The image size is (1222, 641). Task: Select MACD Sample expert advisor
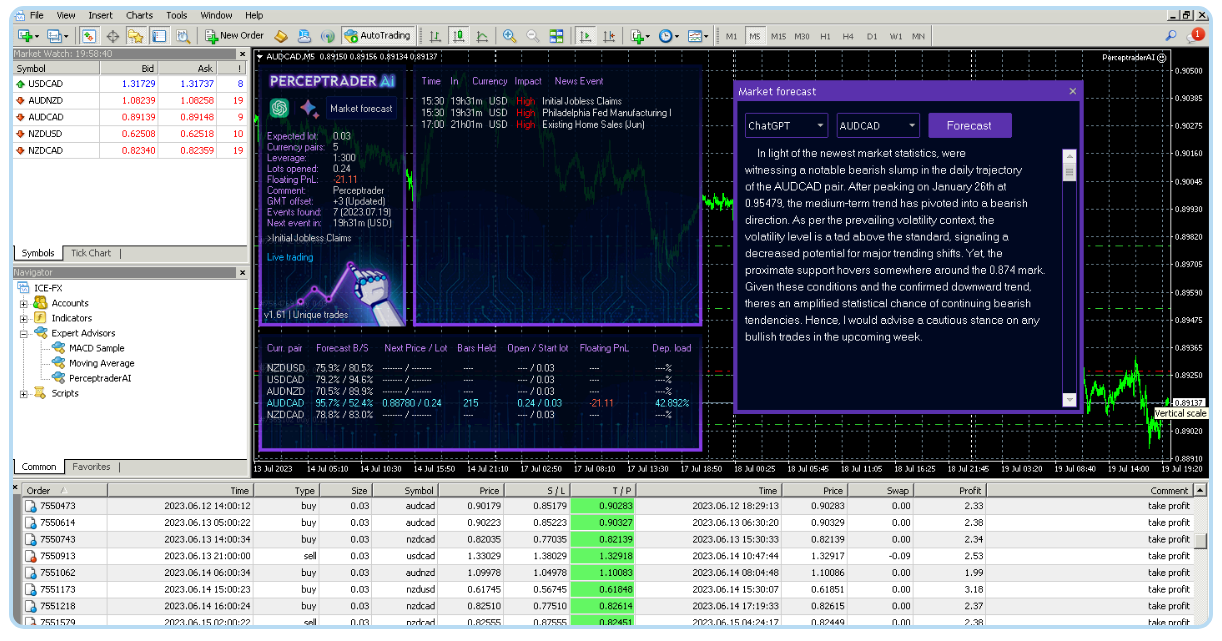[95, 348]
